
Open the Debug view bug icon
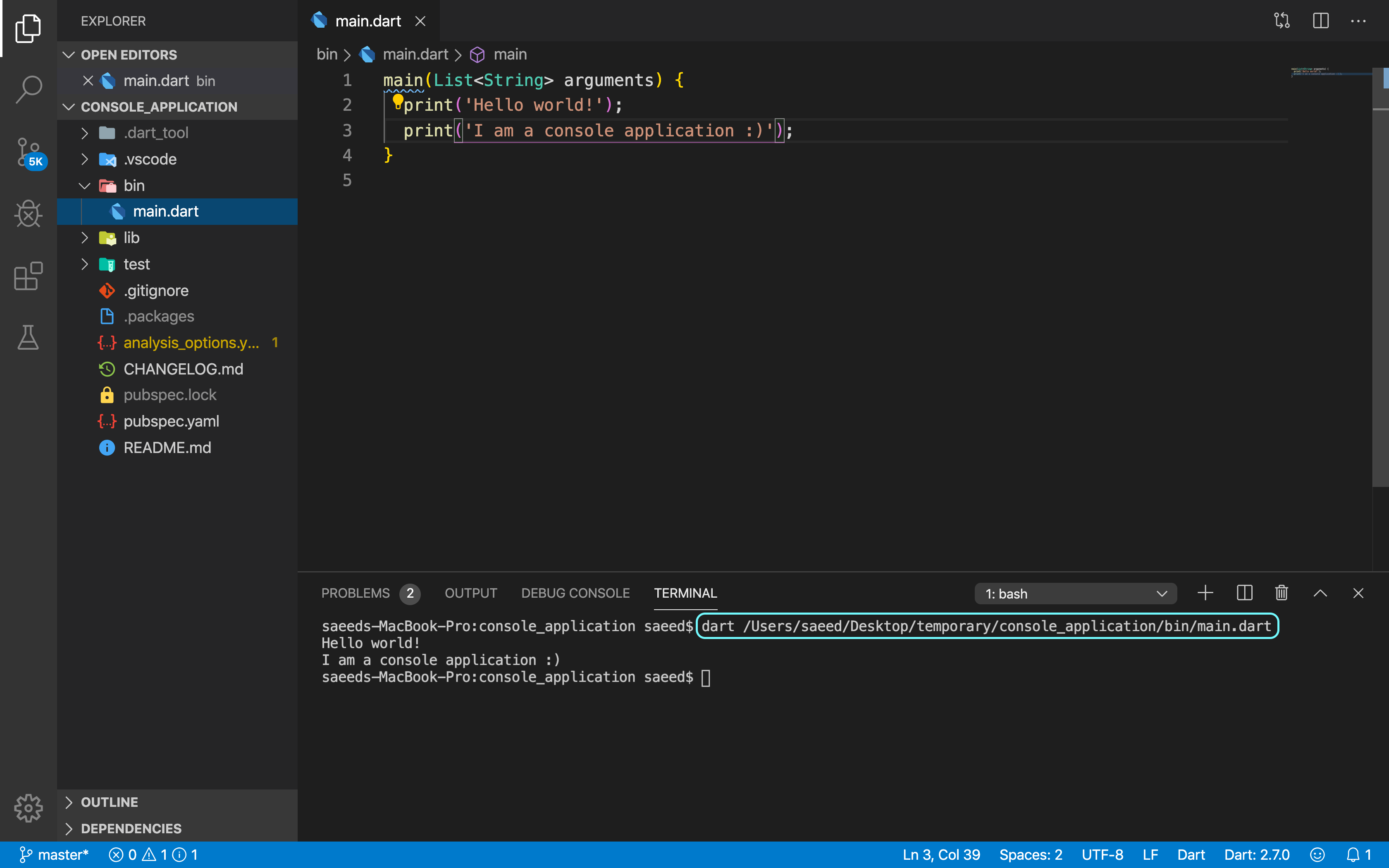28,214
